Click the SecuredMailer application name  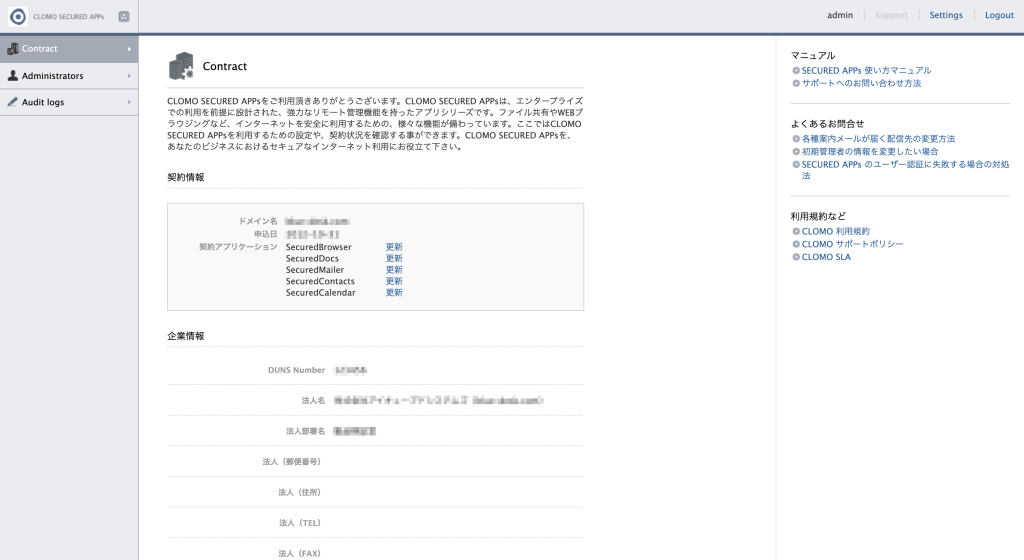[315, 270]
